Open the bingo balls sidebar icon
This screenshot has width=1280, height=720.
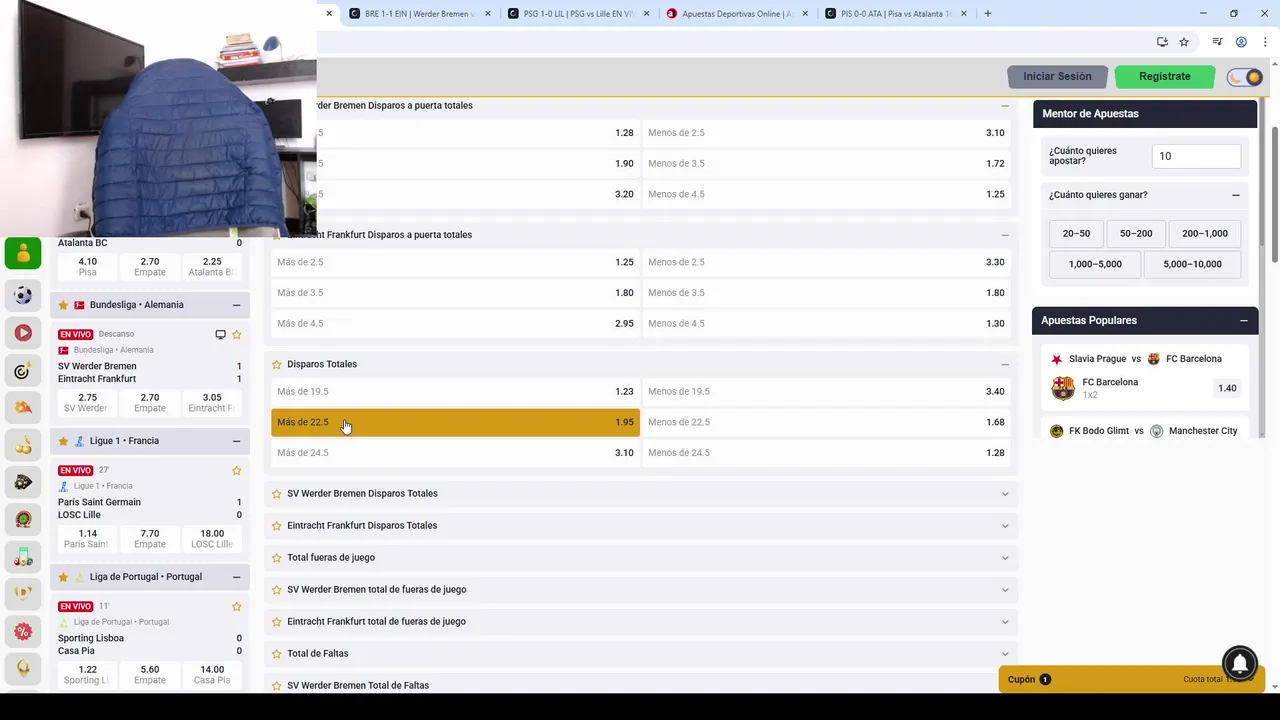coord(23,556)
